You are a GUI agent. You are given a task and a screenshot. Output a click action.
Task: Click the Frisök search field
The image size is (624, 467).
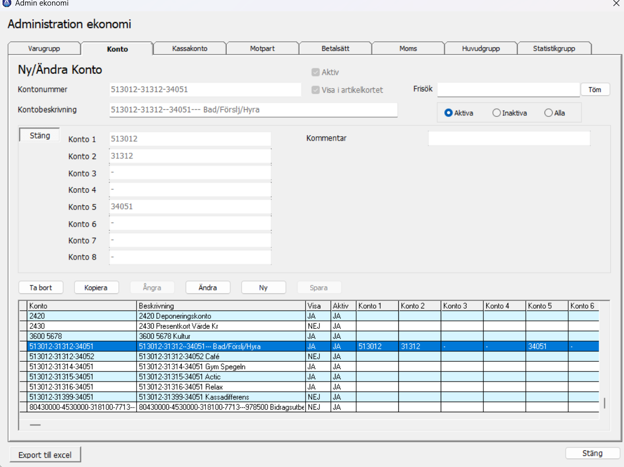508,90
